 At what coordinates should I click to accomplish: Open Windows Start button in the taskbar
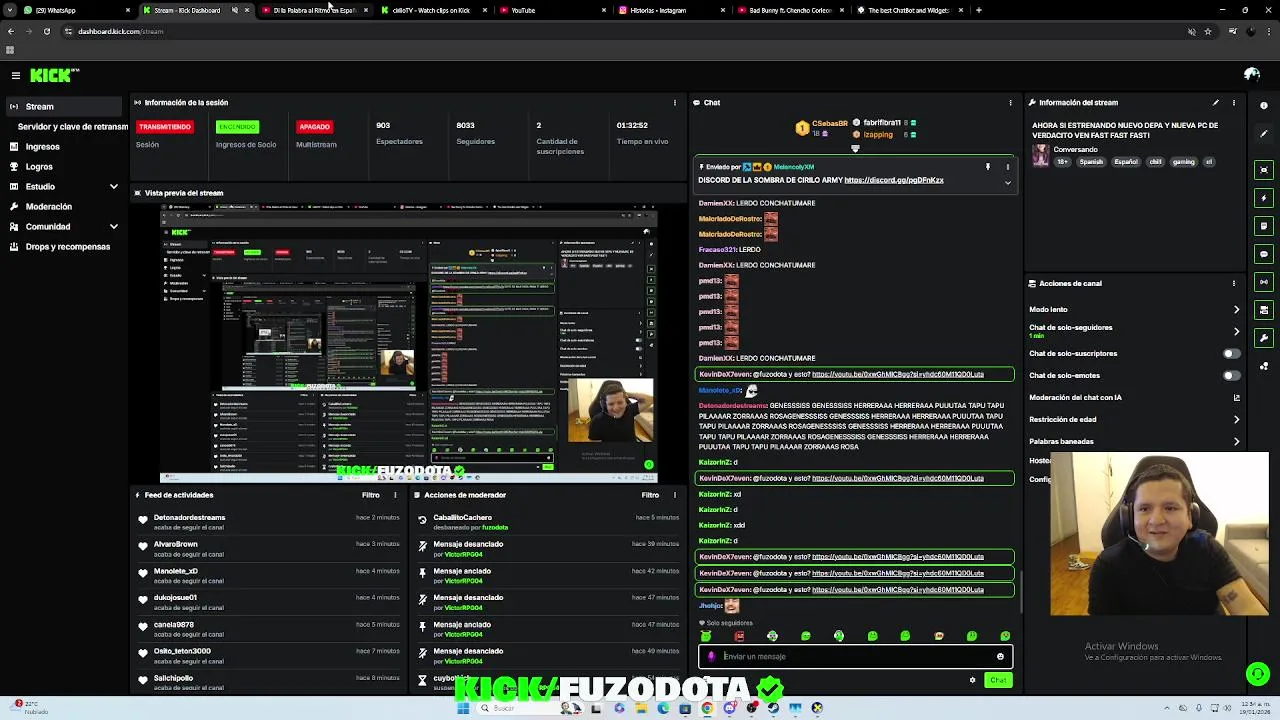pyautogui.click(x=462, y=708)
